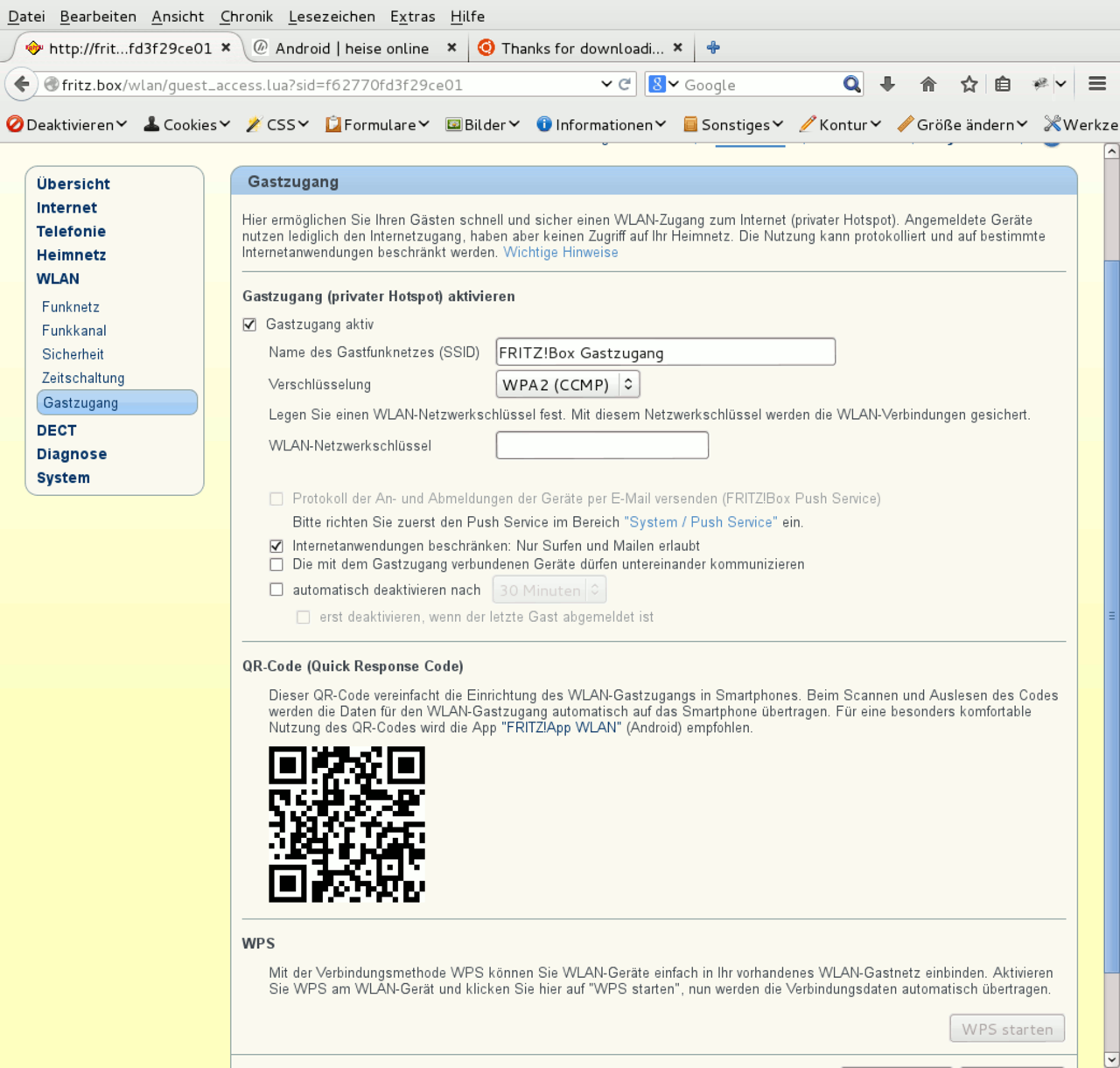Click the SSID name input field
The width and height of the screenshot is (1120, 1068).
click(665, 352)
